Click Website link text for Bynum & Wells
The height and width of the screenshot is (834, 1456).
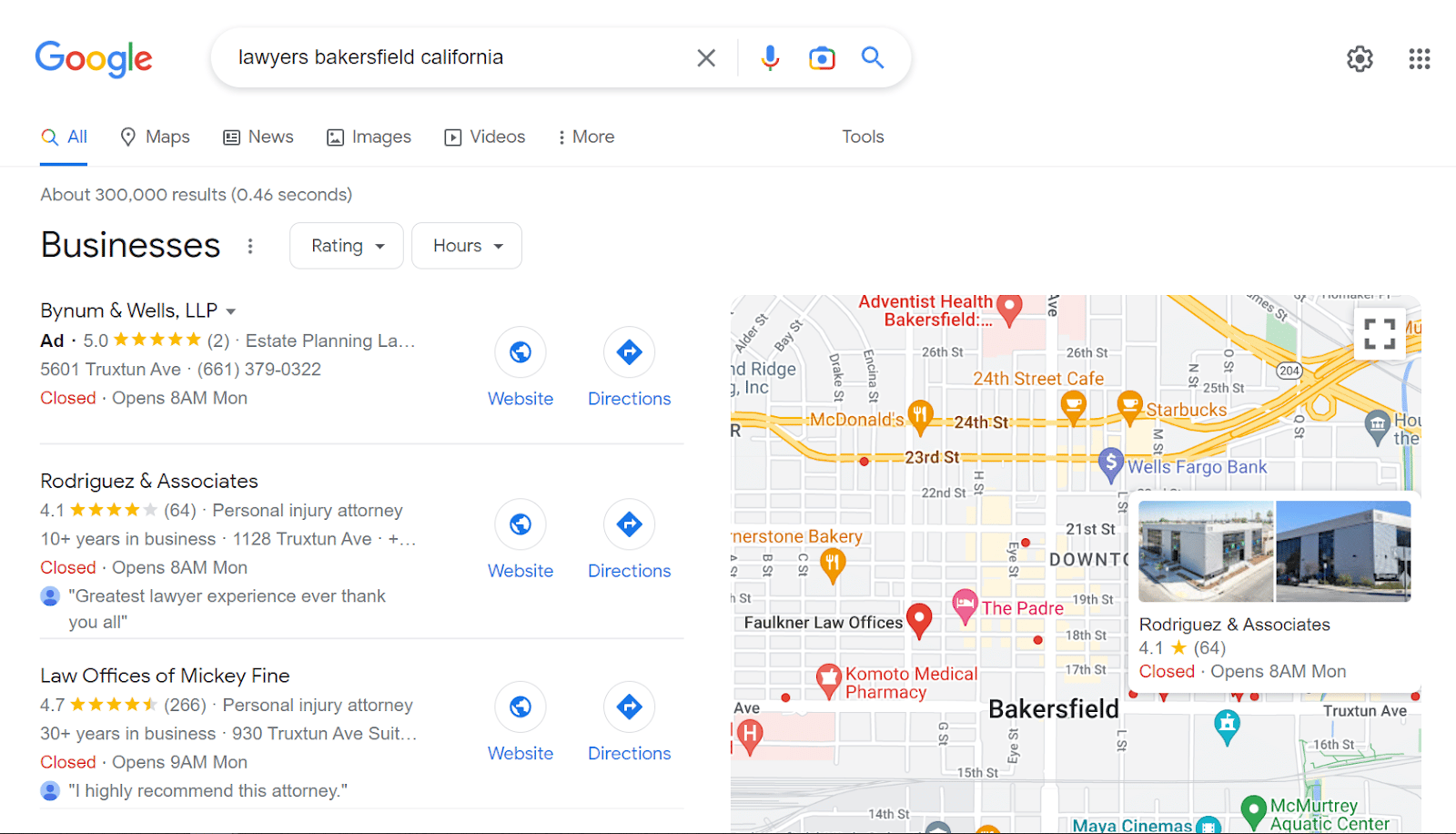pyautogui.click(x=521, y=399)
